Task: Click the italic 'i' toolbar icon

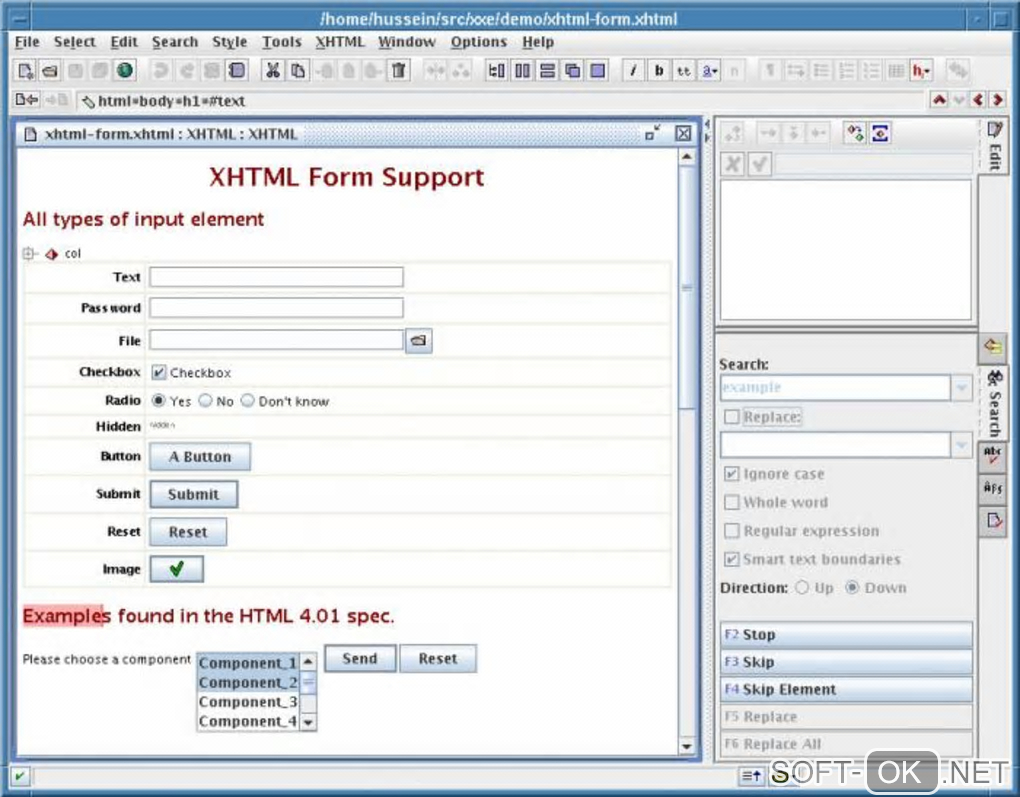Action: (x=633, y=70)
